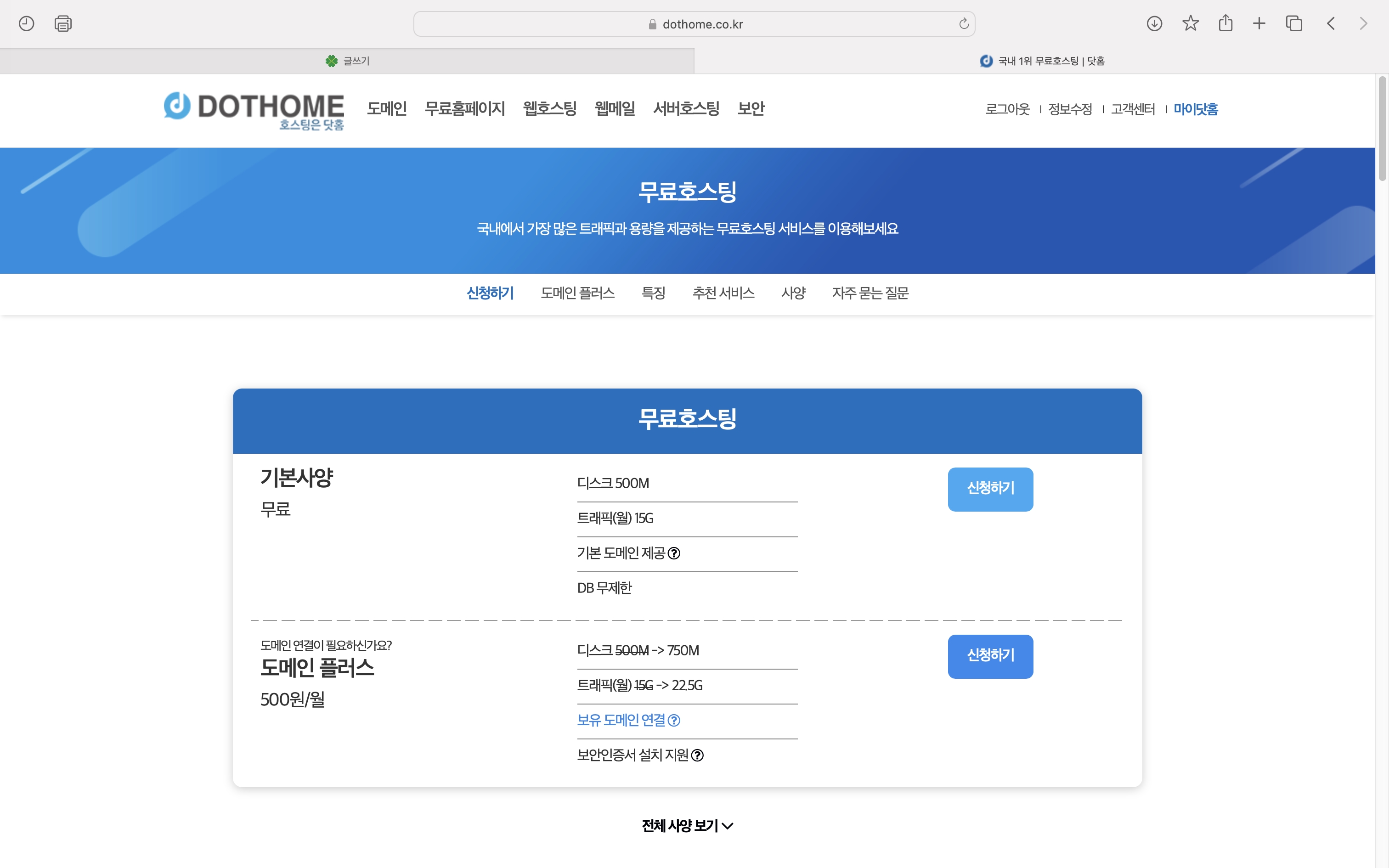Click 신청하기 button for 기본사양
The width and height of the screenshot is (1389, 868).
[x=990, y=489]
